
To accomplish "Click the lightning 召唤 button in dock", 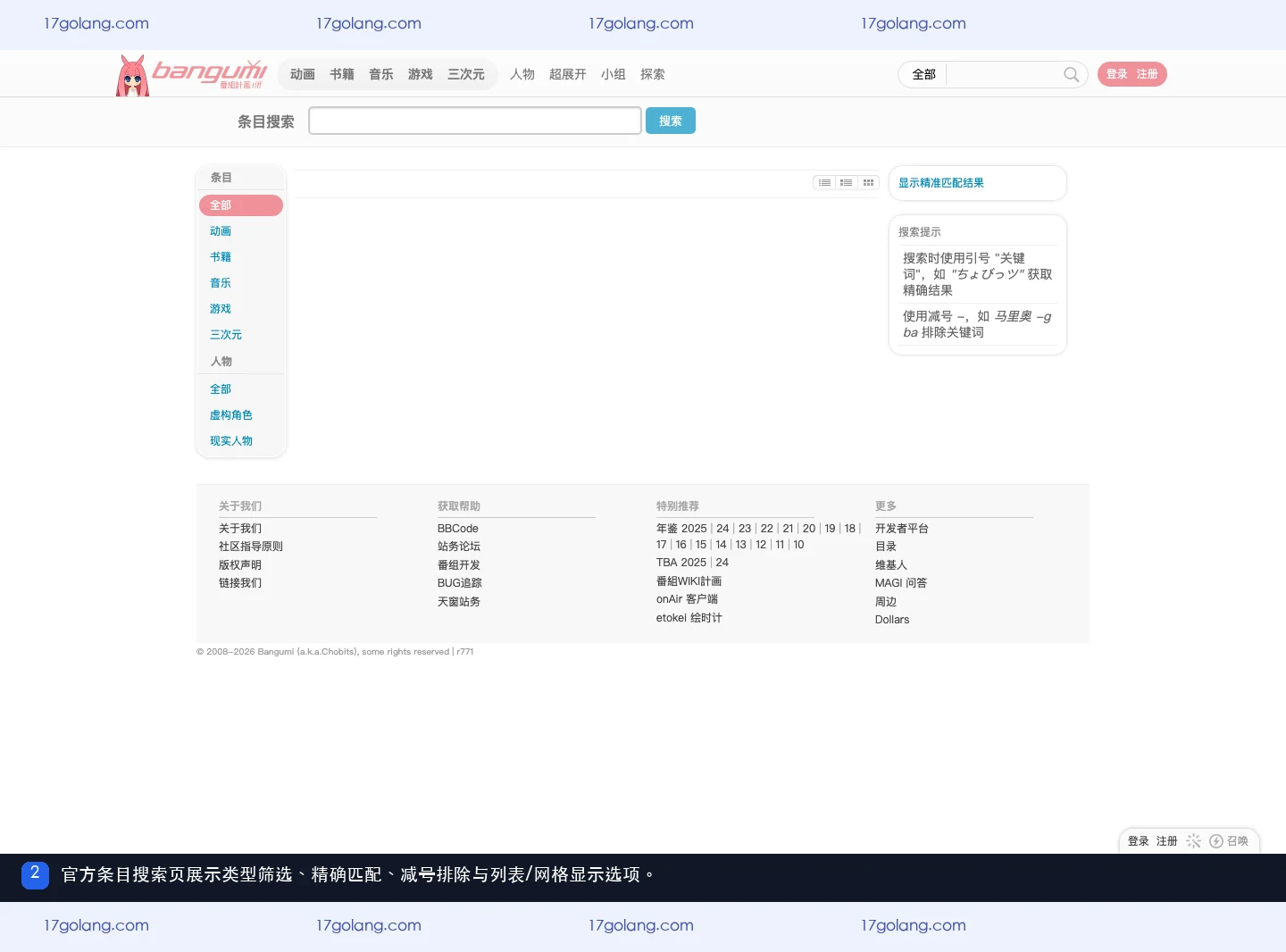I will point(1229,841).
